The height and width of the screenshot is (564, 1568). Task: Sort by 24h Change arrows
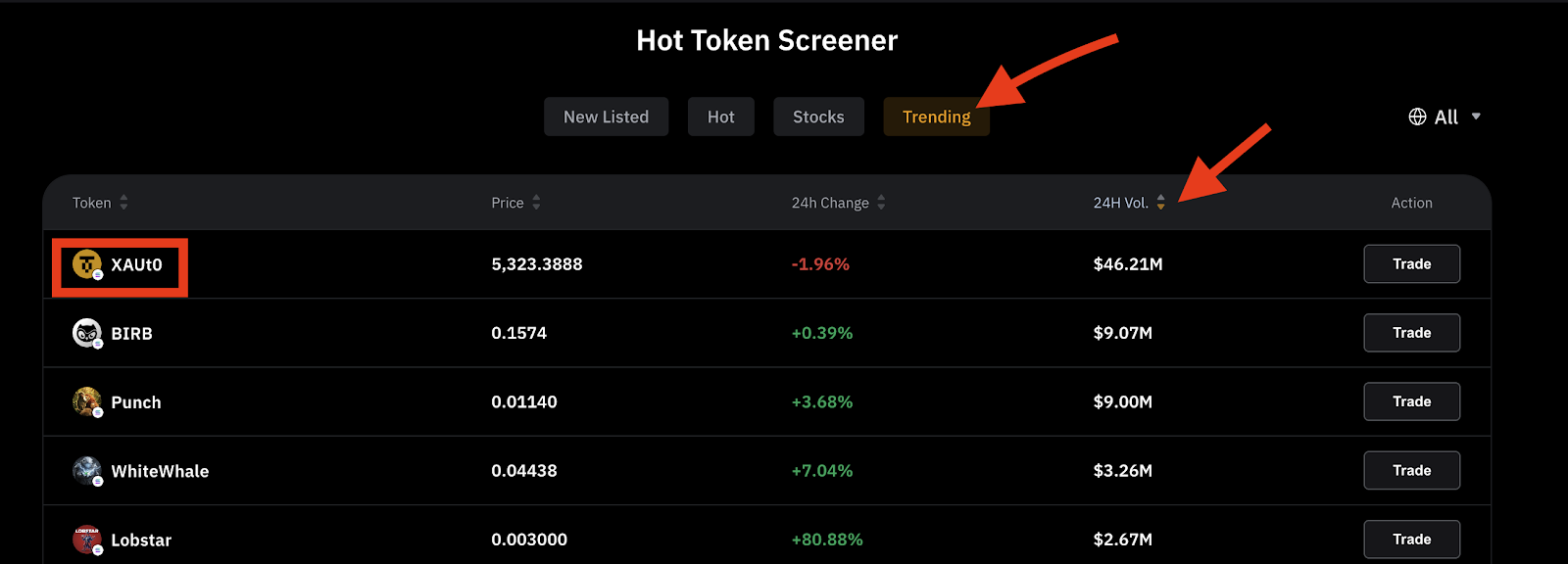[881, 203]
